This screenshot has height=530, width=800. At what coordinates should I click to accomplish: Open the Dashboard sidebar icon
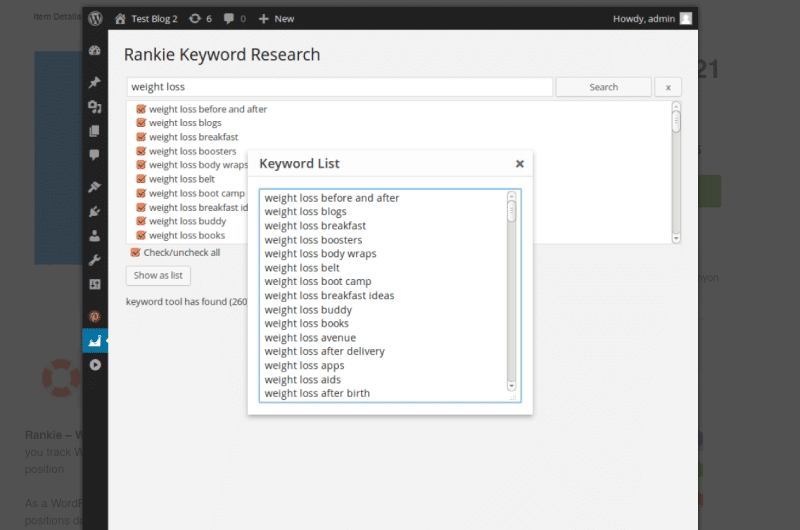point(95,51)
